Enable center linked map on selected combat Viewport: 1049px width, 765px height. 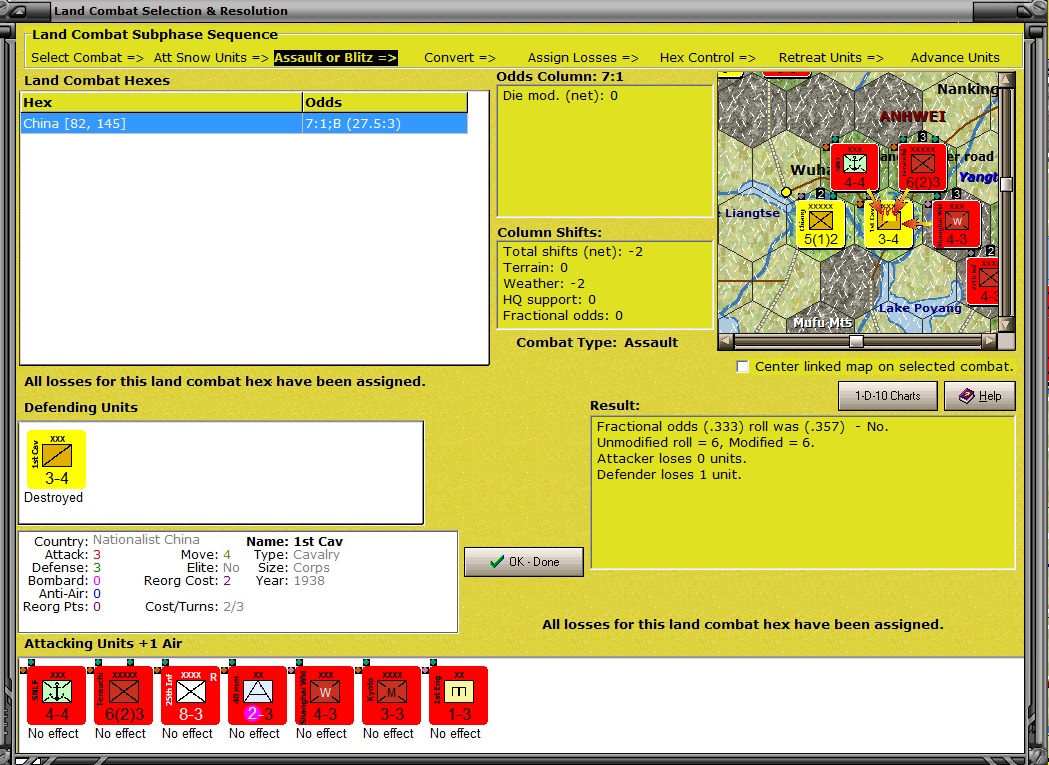click(743, 367)
